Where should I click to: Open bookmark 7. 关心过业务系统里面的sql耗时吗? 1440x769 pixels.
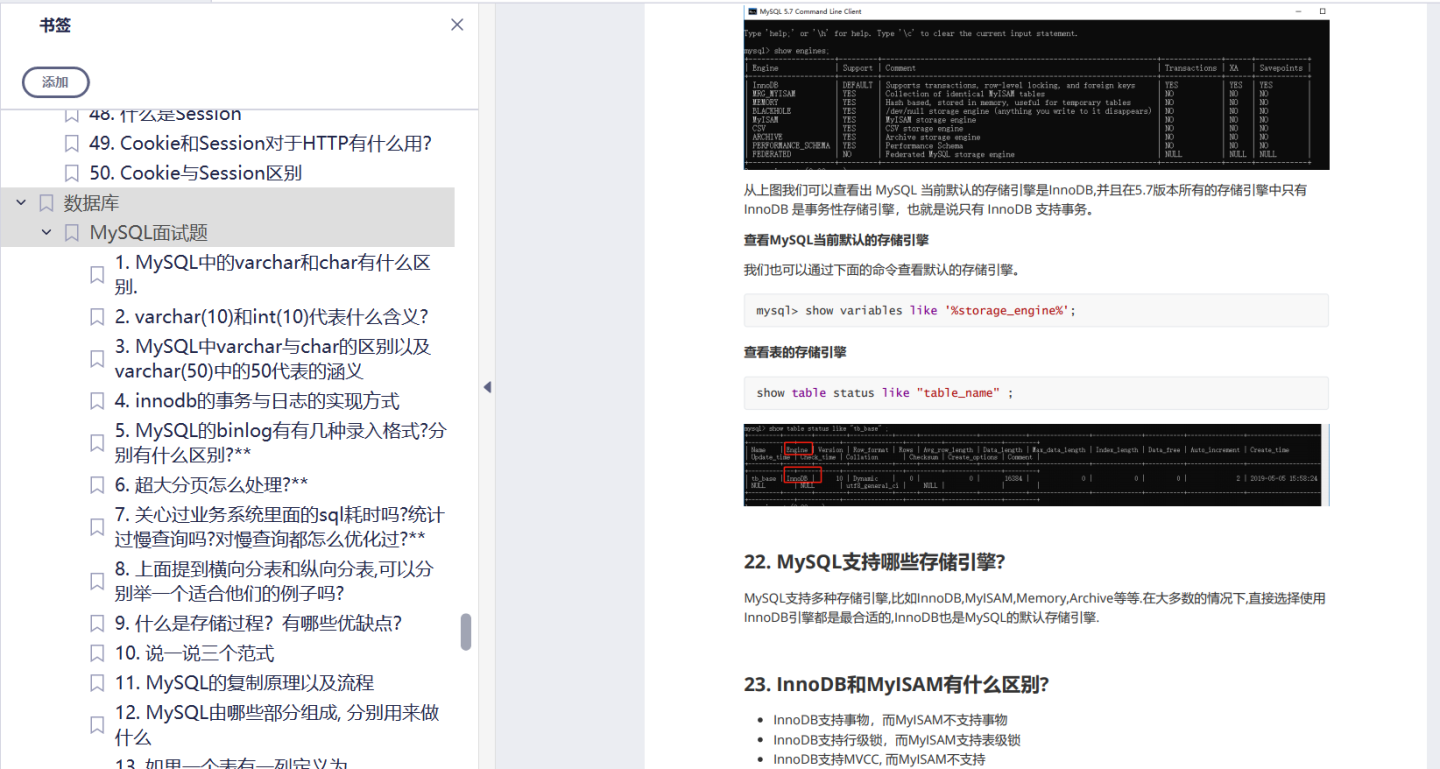[x=280, y=527]
